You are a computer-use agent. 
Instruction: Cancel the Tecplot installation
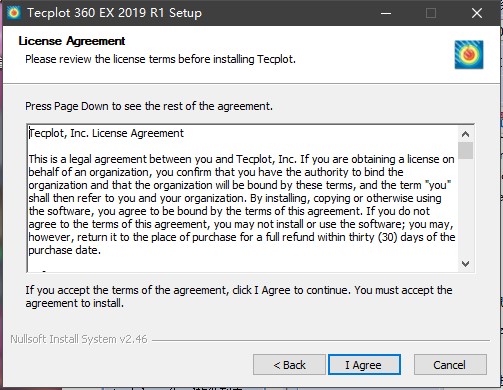coord(450,365)
